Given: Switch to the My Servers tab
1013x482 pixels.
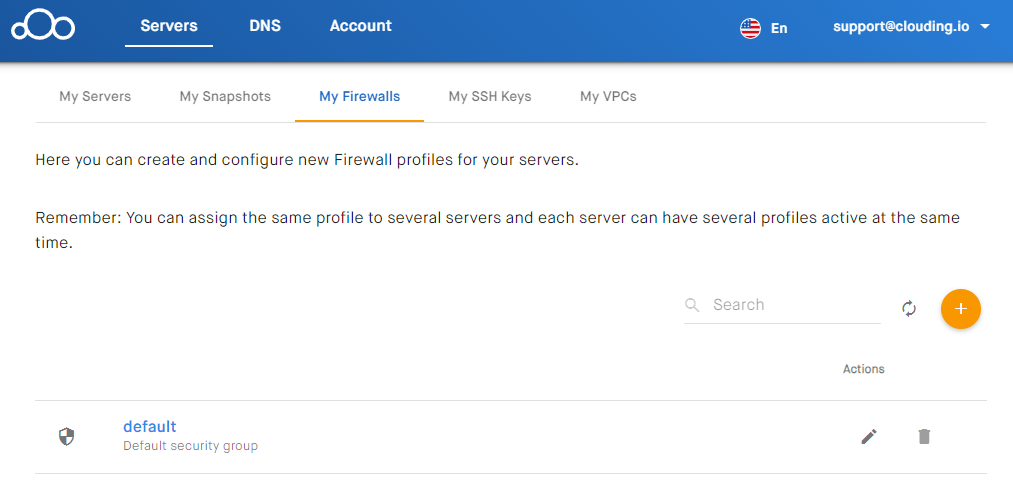Looking at the screenshot, I should 95,97.
